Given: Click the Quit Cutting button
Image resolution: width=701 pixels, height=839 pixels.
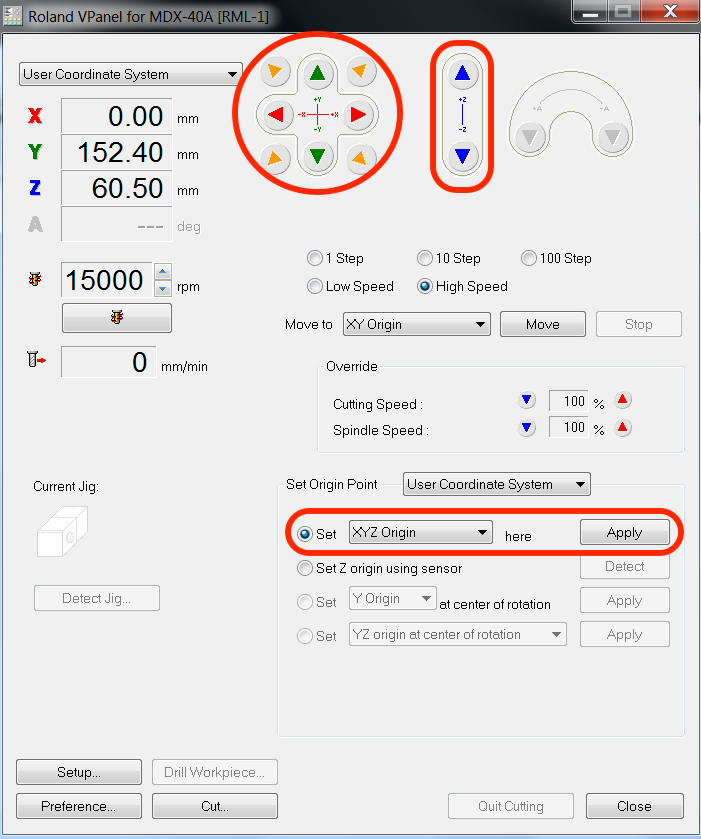Looking at the screenshot, I should (x=510, y=806).
